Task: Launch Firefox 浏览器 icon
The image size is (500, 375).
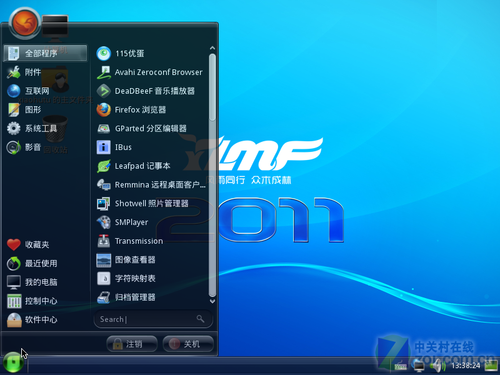Action: (104, 110)
